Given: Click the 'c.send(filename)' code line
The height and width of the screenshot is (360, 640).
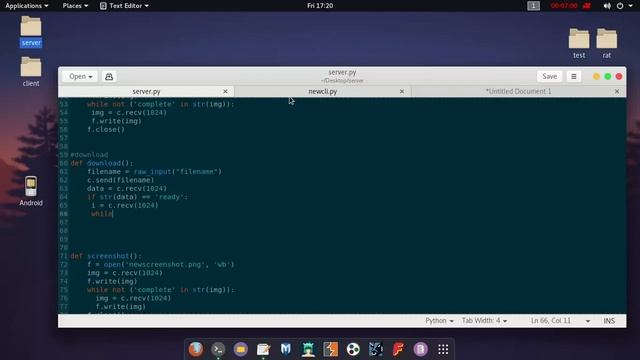Looking at the screenshot, I should tap(120, 180).
